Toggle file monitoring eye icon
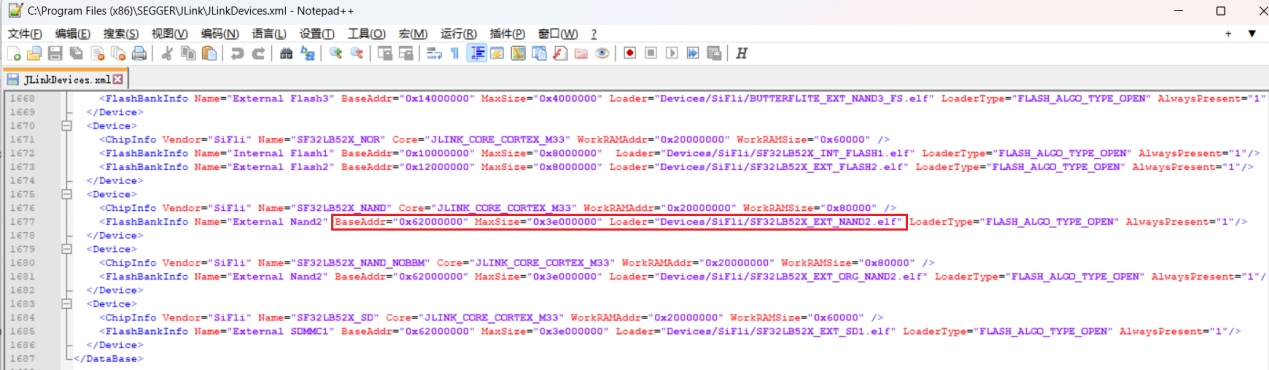1269x370 pixels. coord(602,53)
